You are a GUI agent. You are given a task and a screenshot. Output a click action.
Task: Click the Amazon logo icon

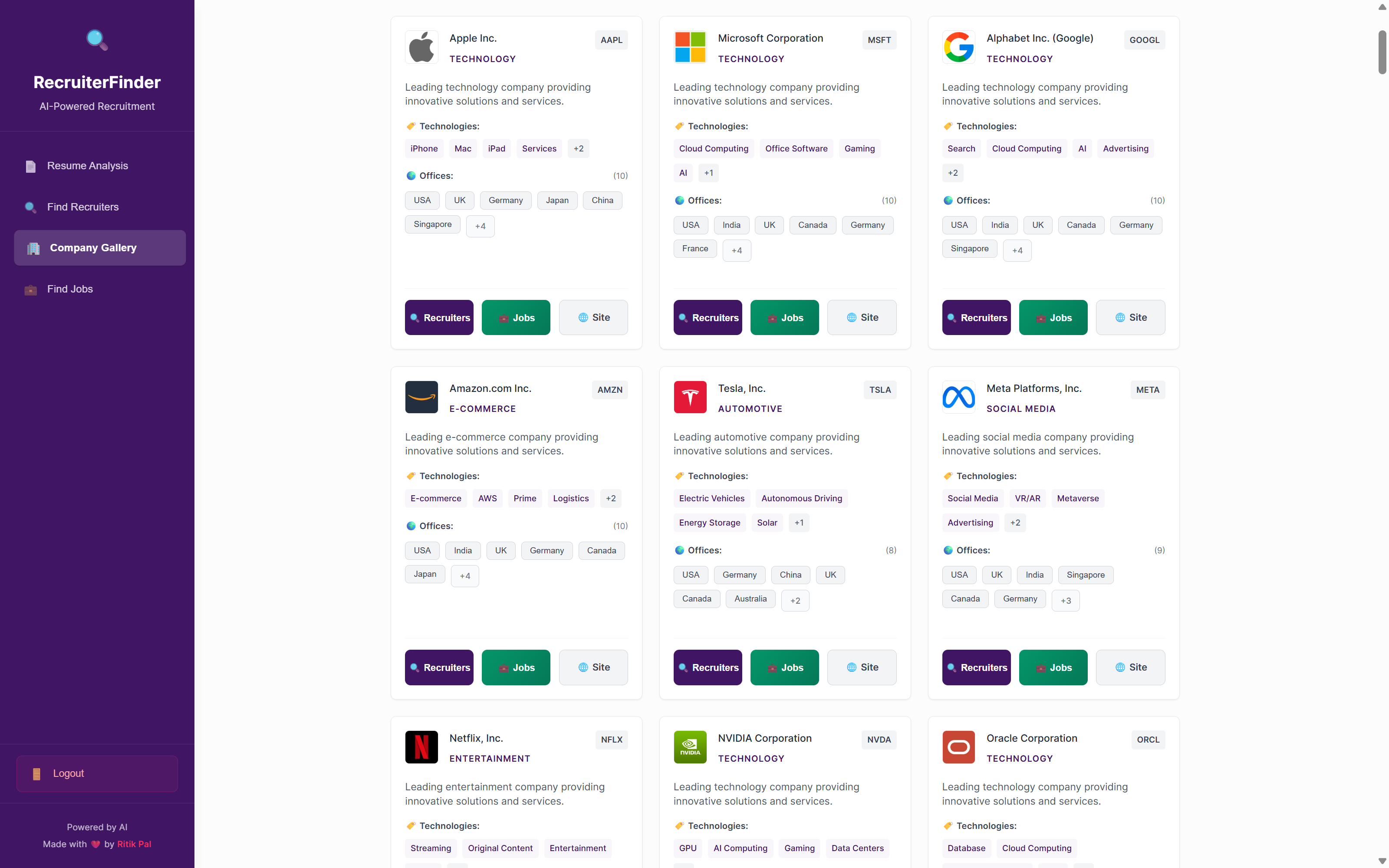(421, 397)
